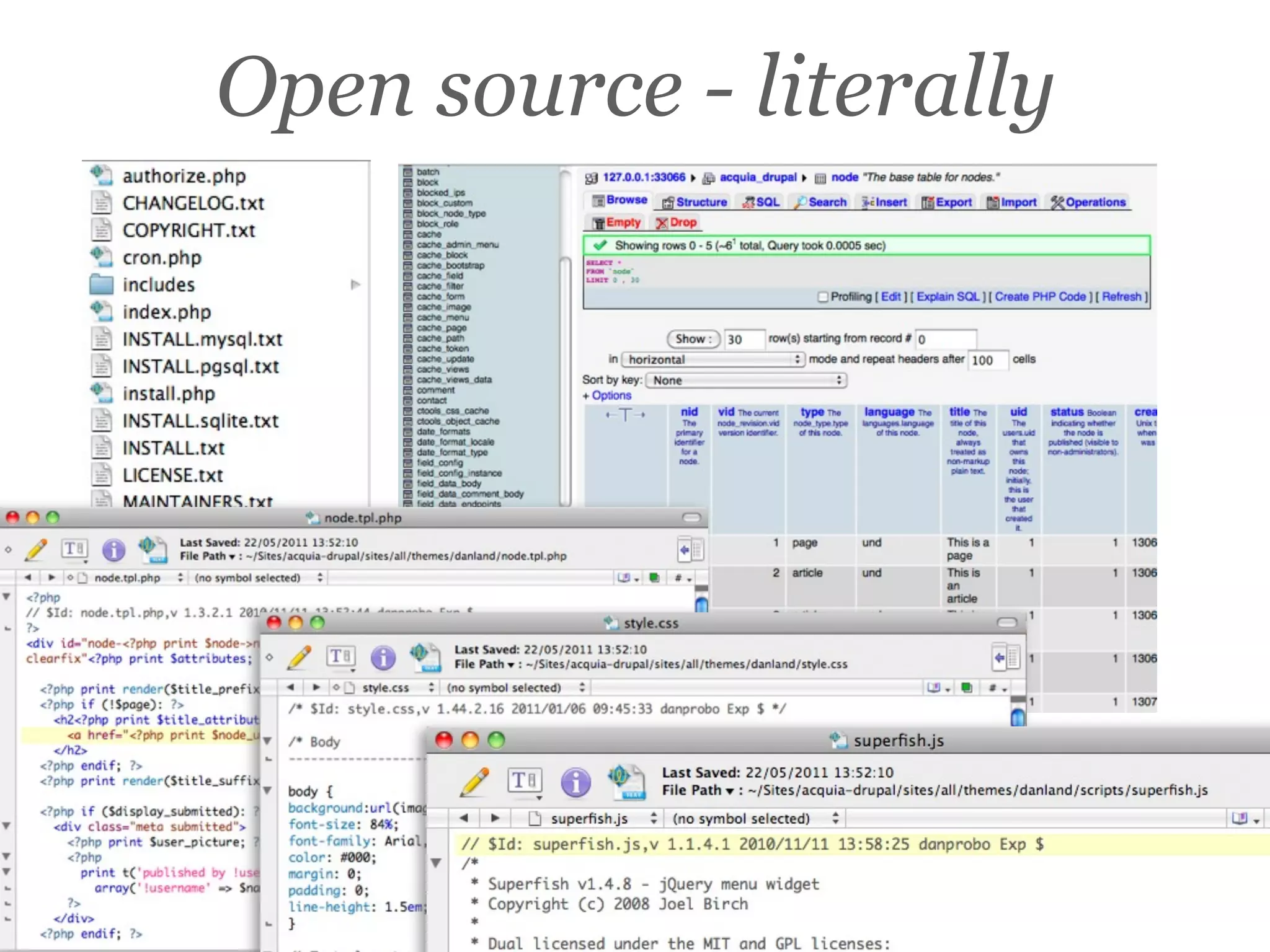Click the repeat headers field showing 100
1270x952 pixels.
pos(988,360)
